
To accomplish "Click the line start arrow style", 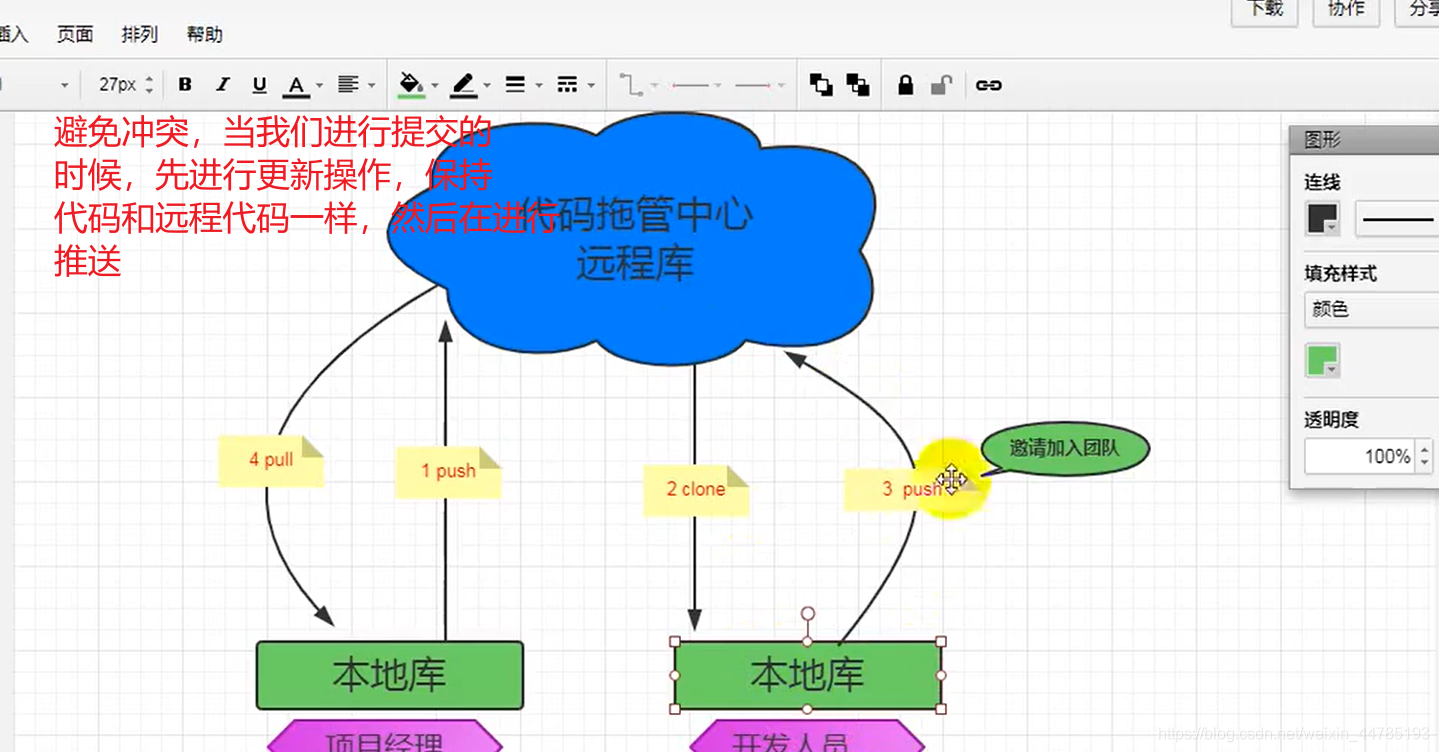I will pos(691,86).
